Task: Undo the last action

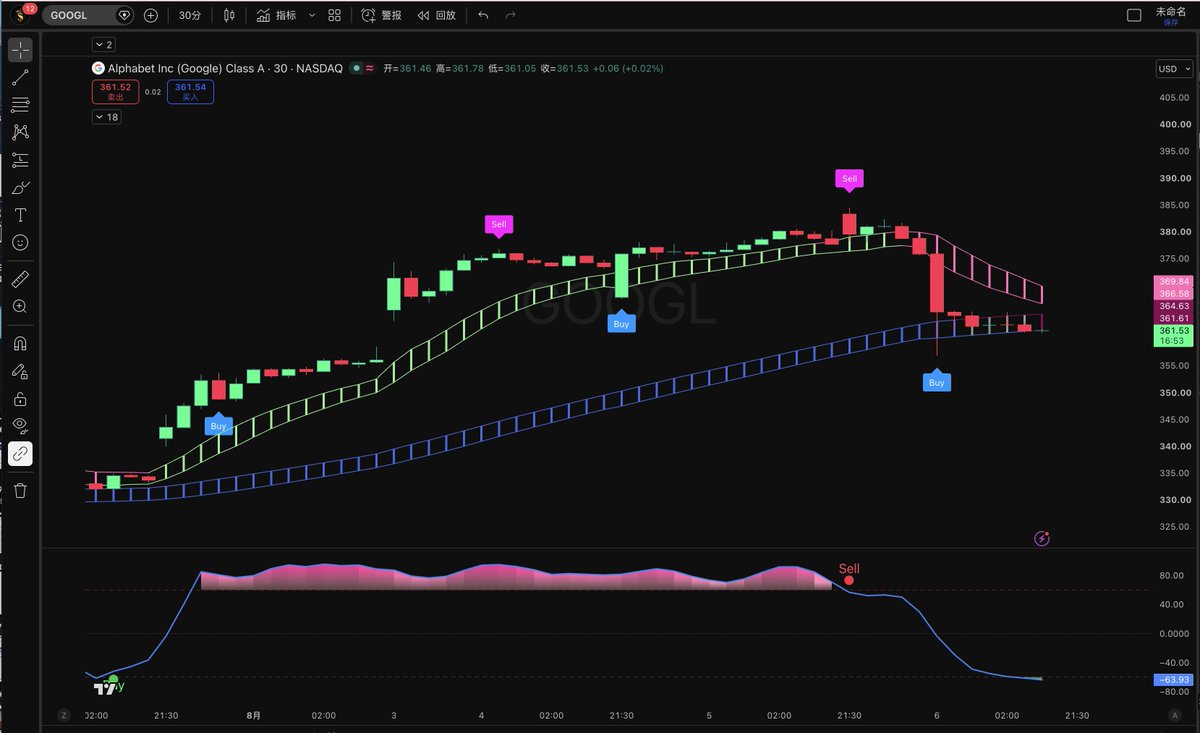Action: pos(484,16)
